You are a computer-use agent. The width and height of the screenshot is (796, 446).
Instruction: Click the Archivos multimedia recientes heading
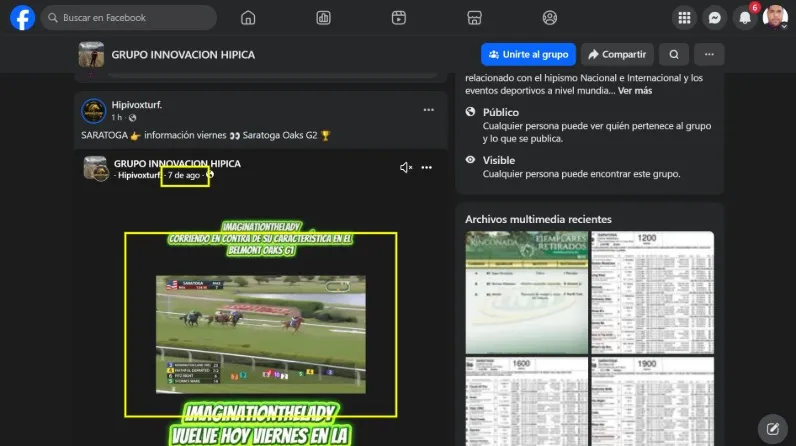click(x=538, y=219)
